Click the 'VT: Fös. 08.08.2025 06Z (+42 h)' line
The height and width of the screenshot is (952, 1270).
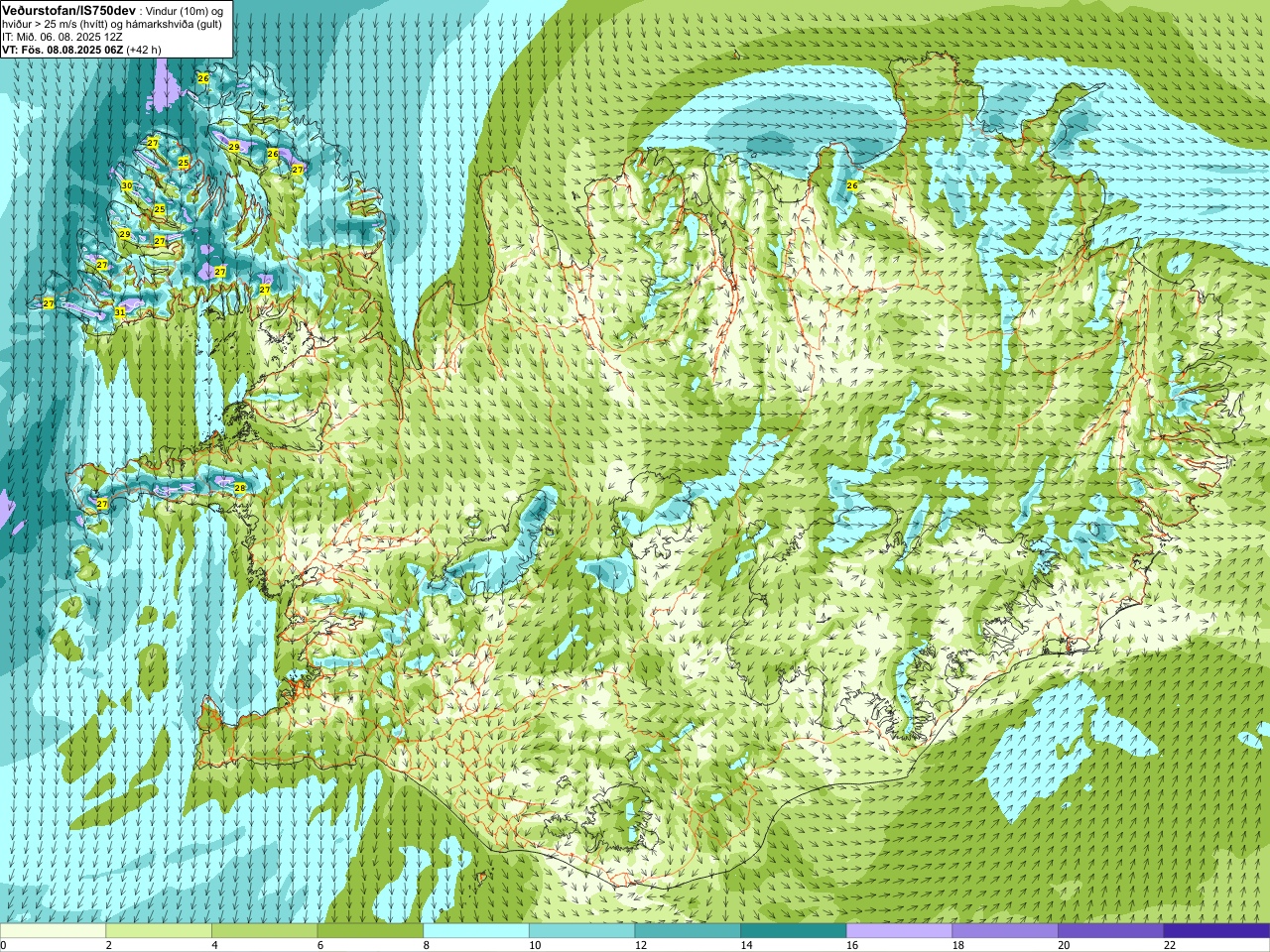coord(81,49)
